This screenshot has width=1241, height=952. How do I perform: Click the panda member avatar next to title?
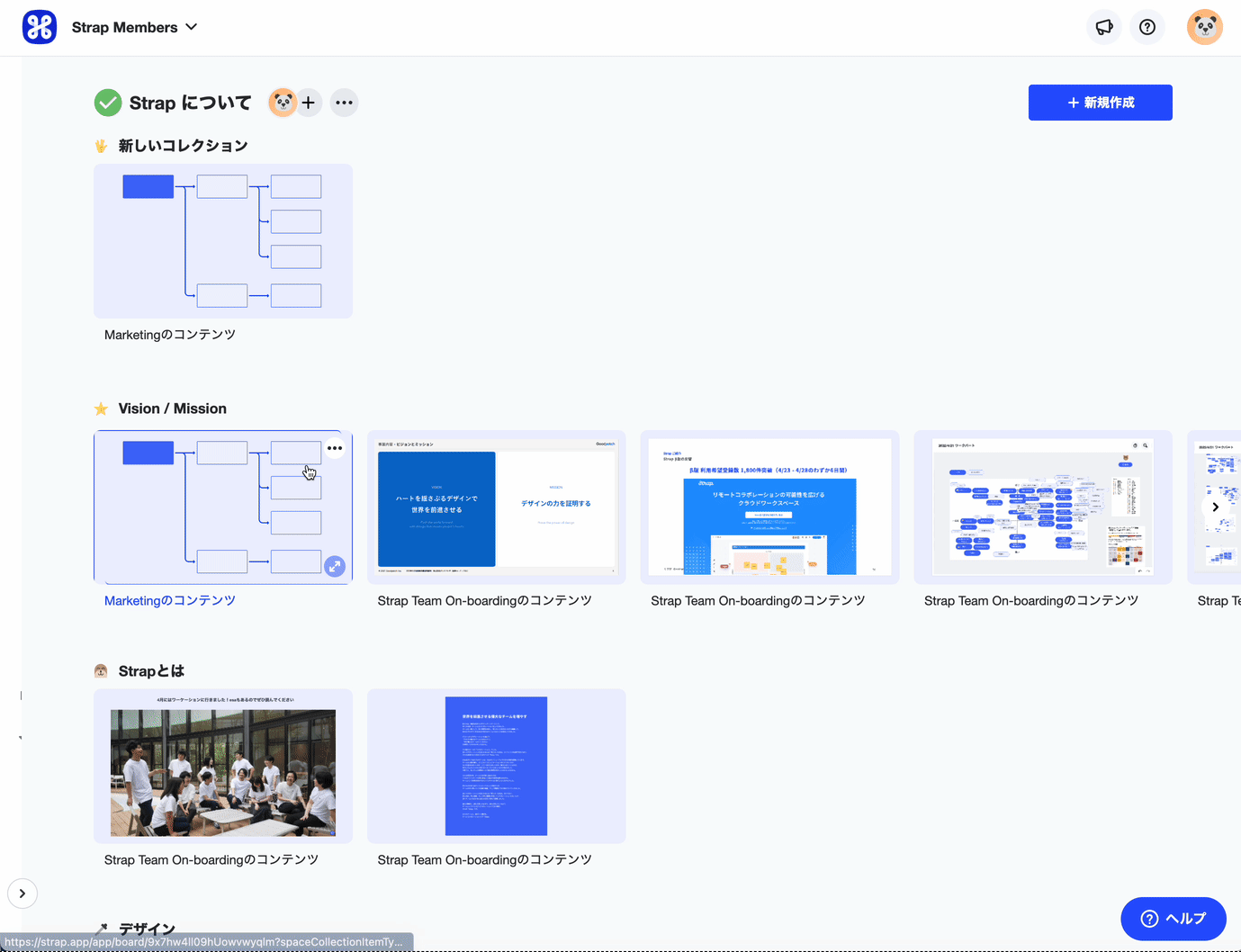click(283, 103)
